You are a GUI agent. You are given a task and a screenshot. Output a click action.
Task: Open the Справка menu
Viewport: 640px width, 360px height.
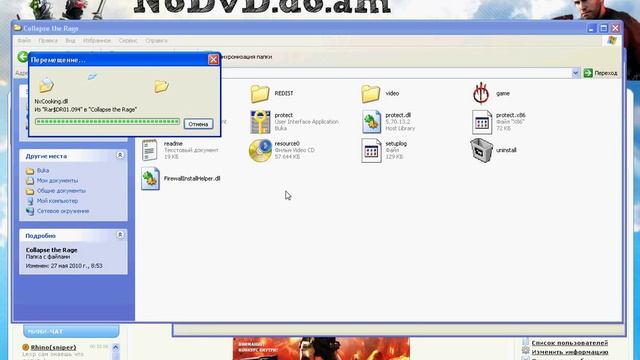(x=156, y=41)
